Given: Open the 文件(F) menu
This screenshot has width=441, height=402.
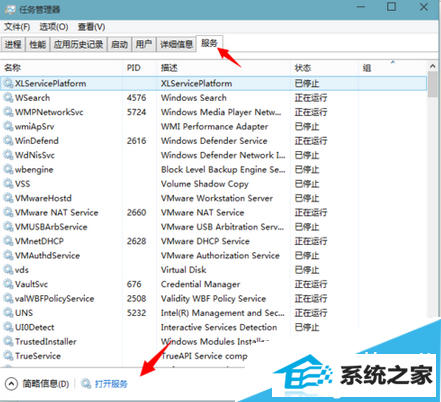Looking at the screenshot, I should (17, 27).
